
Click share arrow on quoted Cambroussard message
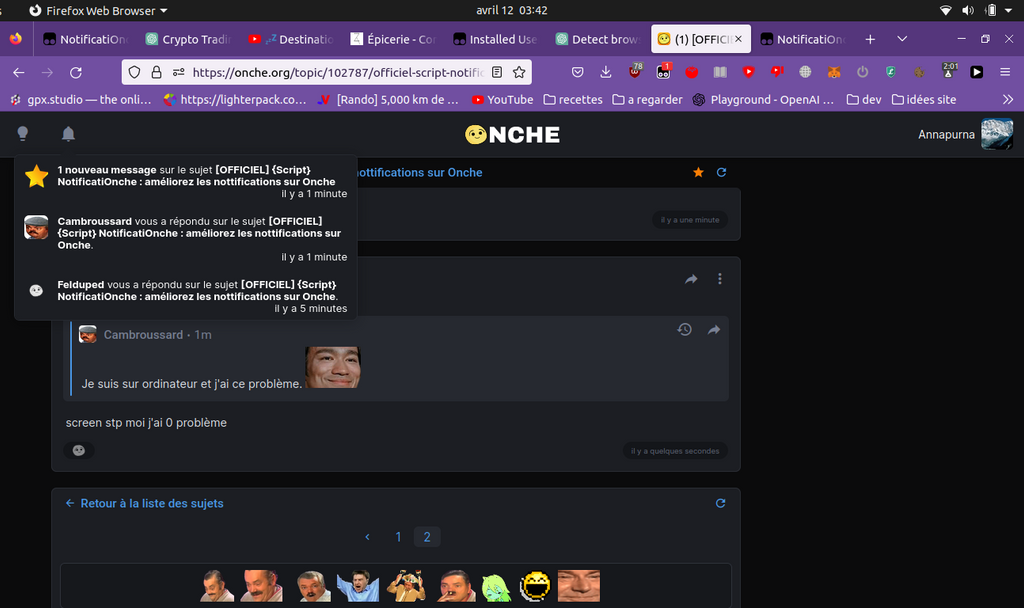[714, 330]
